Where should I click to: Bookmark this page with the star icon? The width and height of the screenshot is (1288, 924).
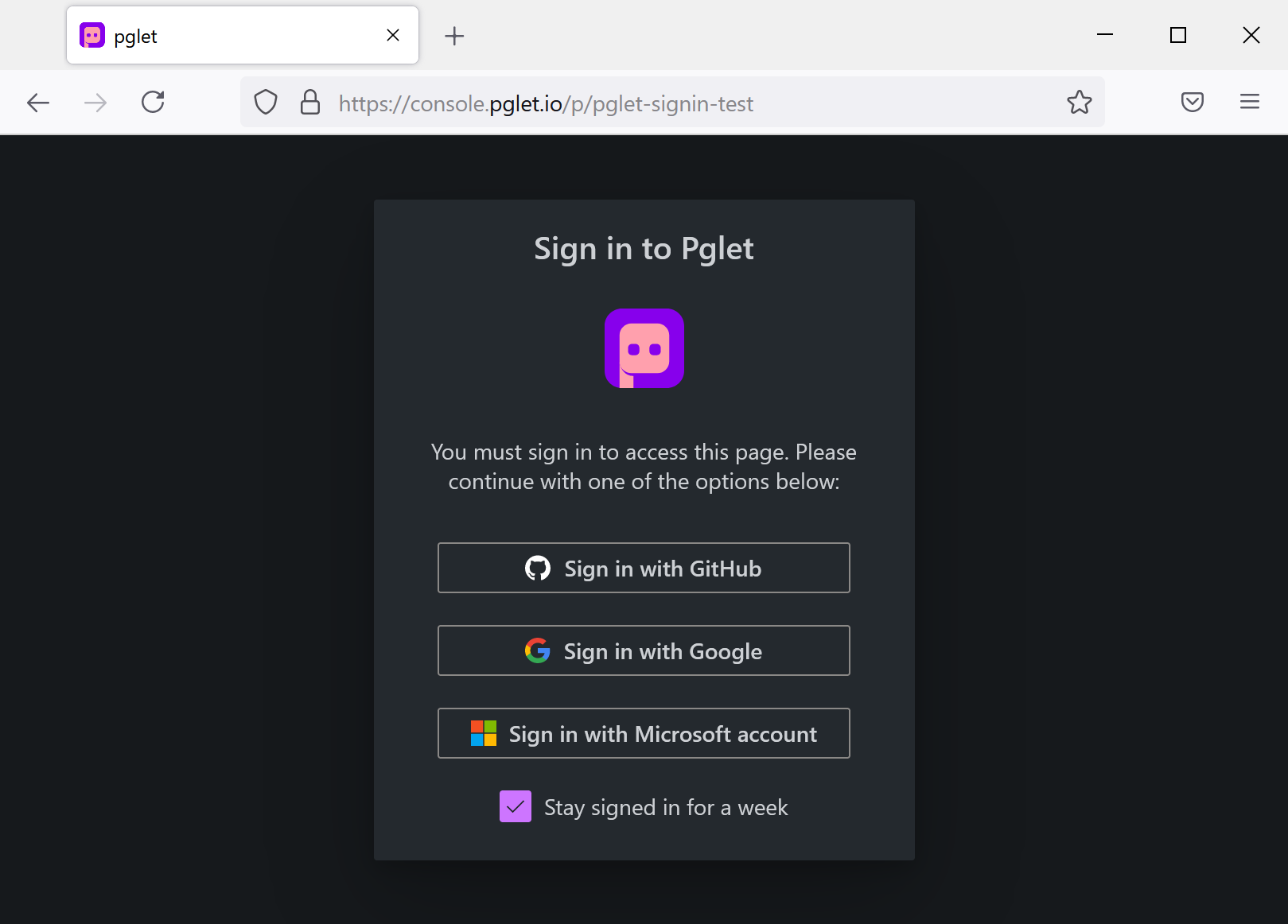(1079, 103)
